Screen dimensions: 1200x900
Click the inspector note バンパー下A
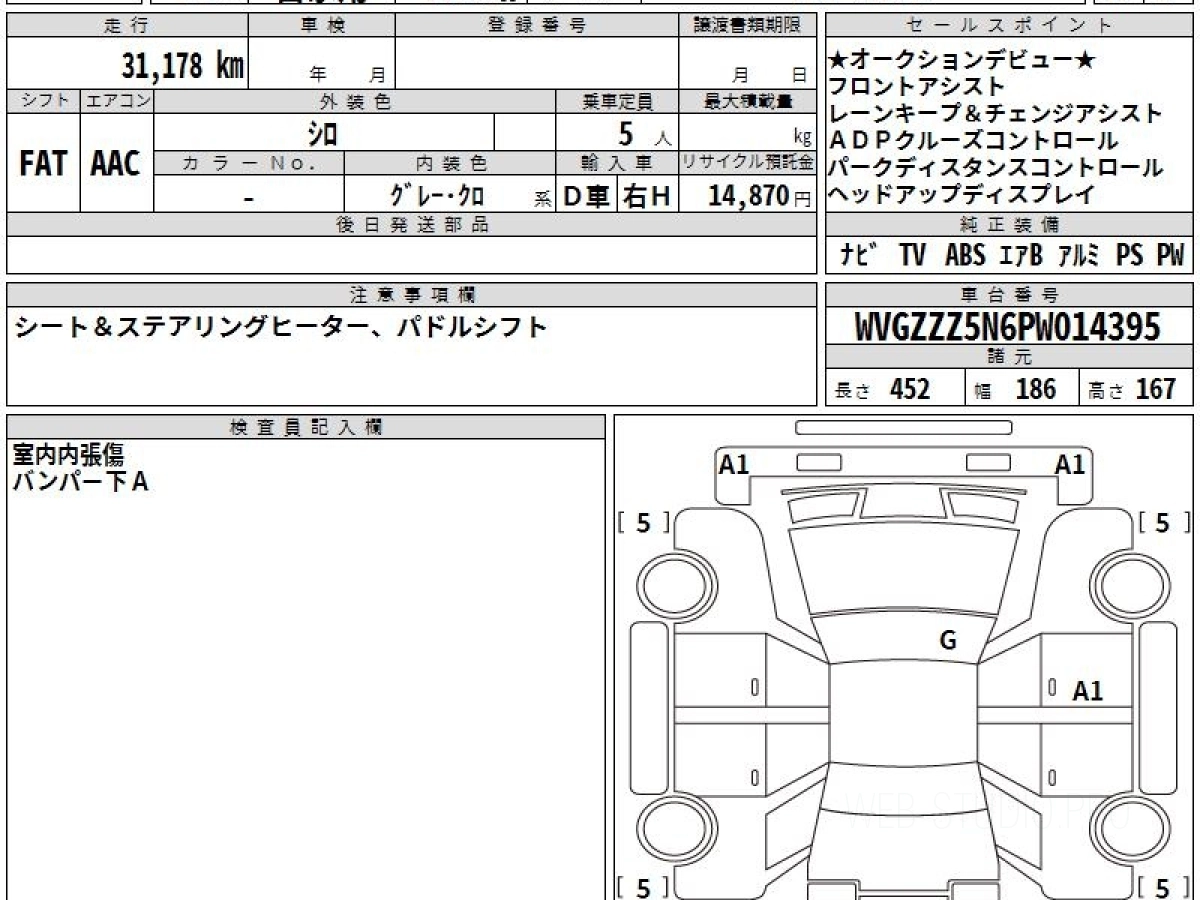(x=80, y=482)
